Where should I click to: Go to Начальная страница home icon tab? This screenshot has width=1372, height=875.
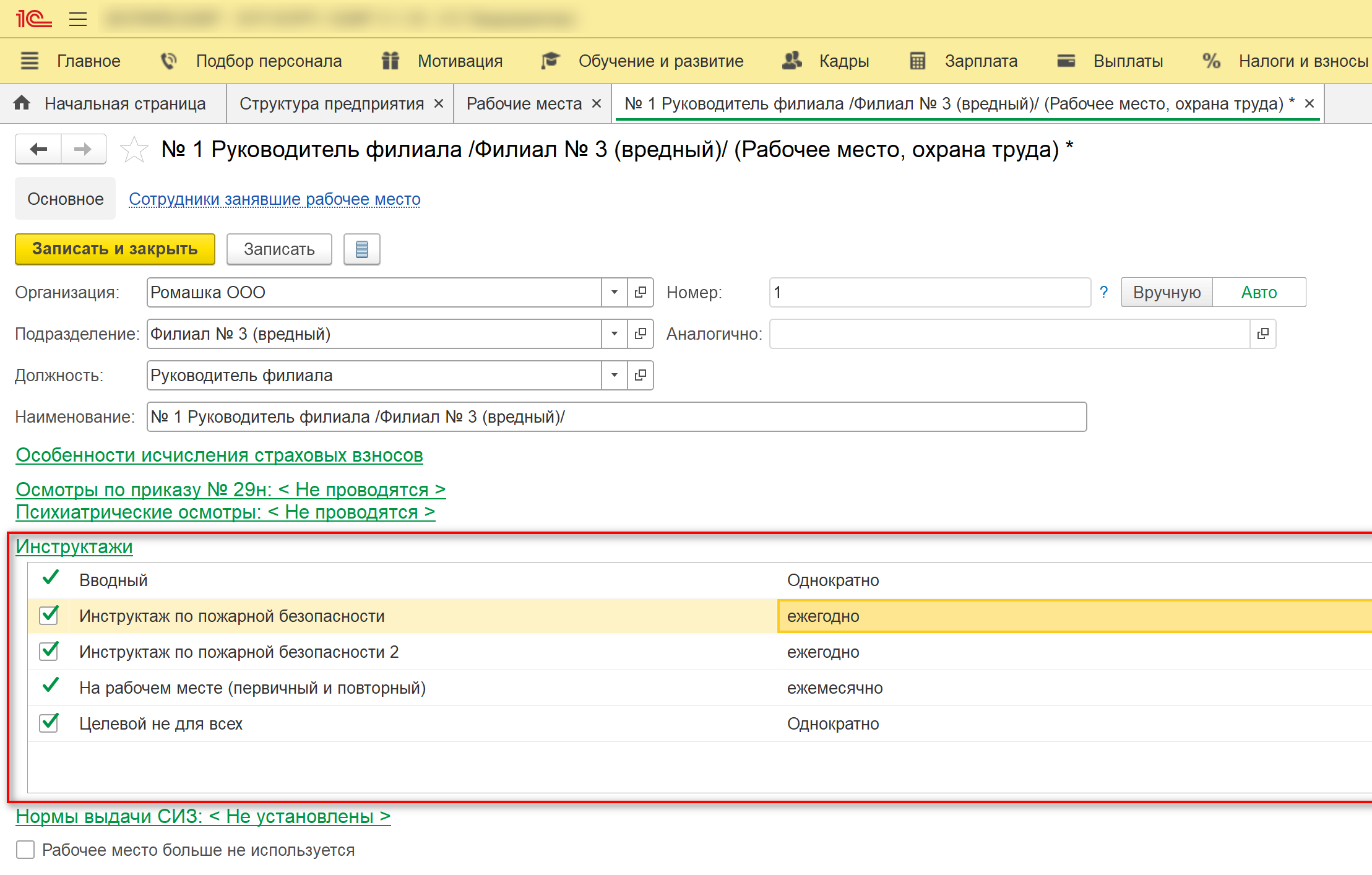point(22,103)
